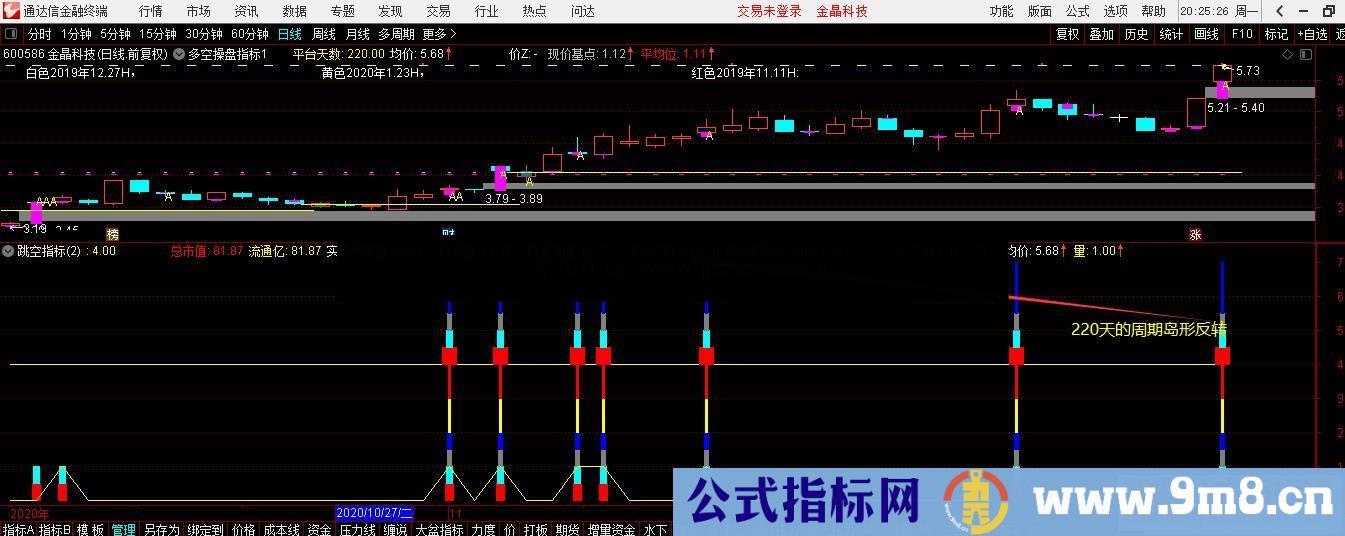Image resolution: width=1345 pixels, height=536 pixels.
Task: Switch to 5分钟 period
Action: tap(115, 34)
